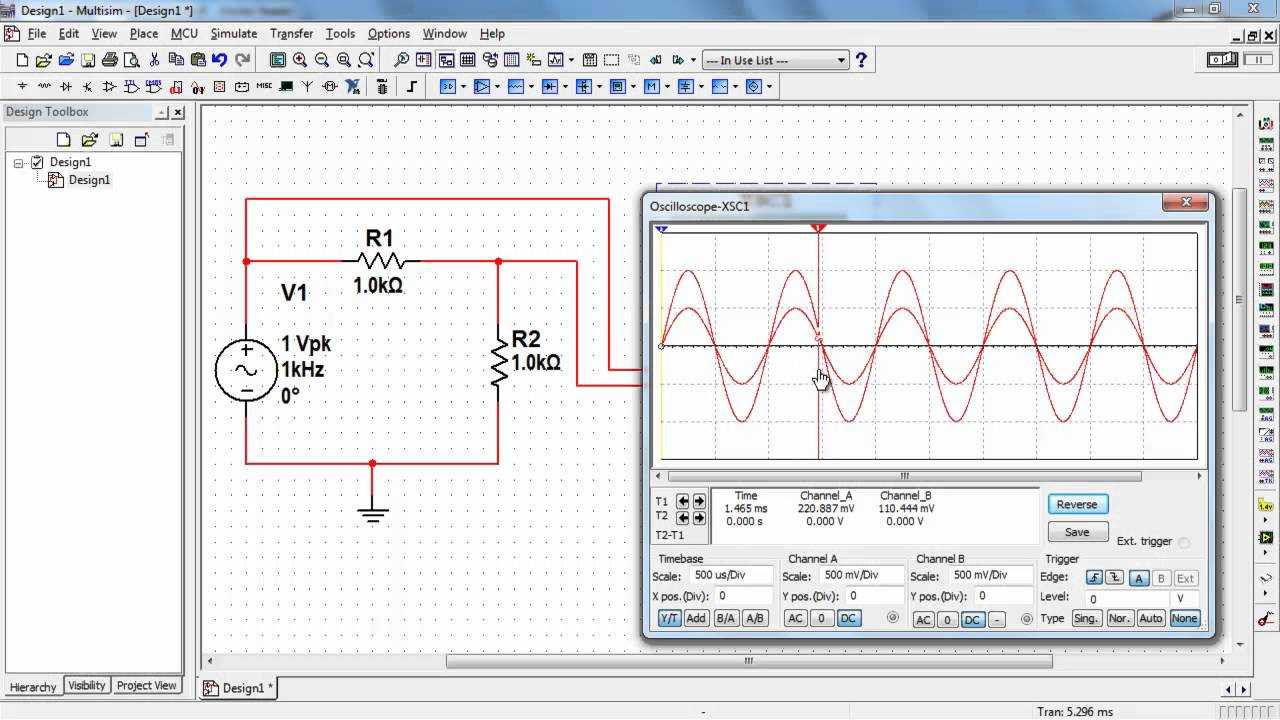Viewport: 1280px width, 720px height.
Task: Place a TTL logic component
Action: pyautogui.click(x=131, y=86)
